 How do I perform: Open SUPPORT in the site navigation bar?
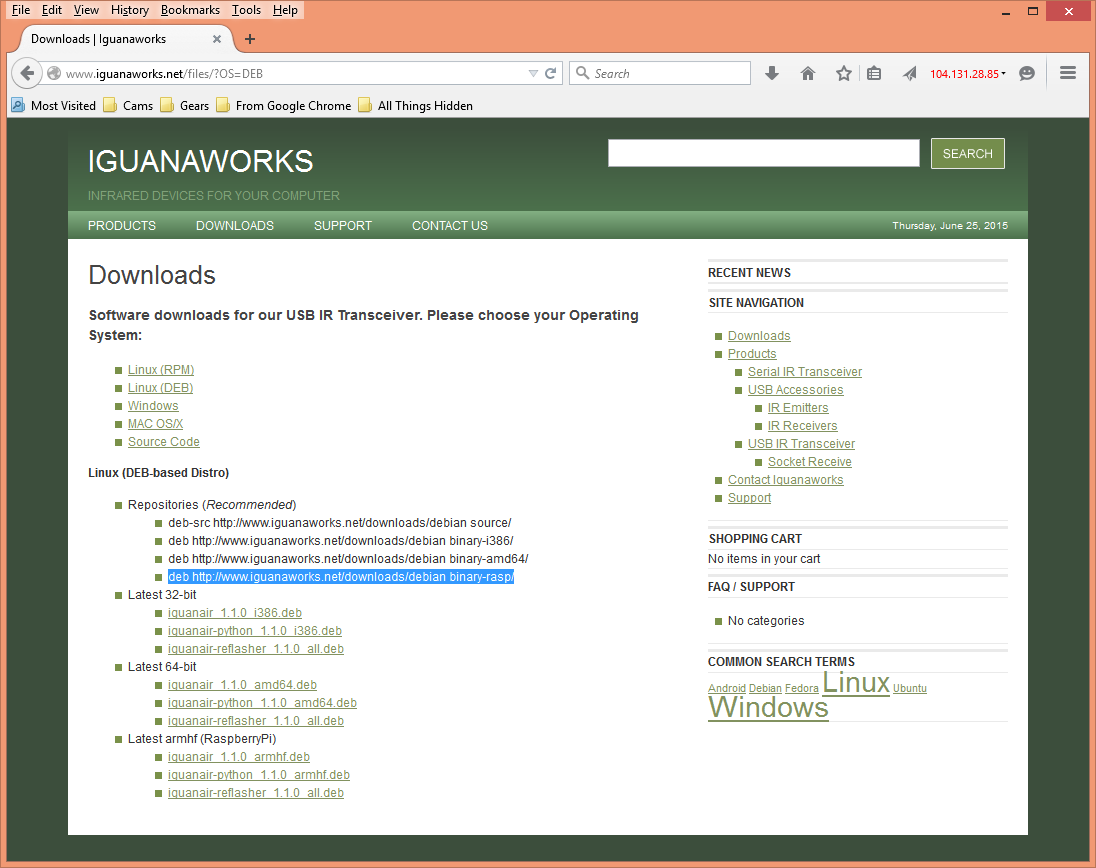click(342, 226)
